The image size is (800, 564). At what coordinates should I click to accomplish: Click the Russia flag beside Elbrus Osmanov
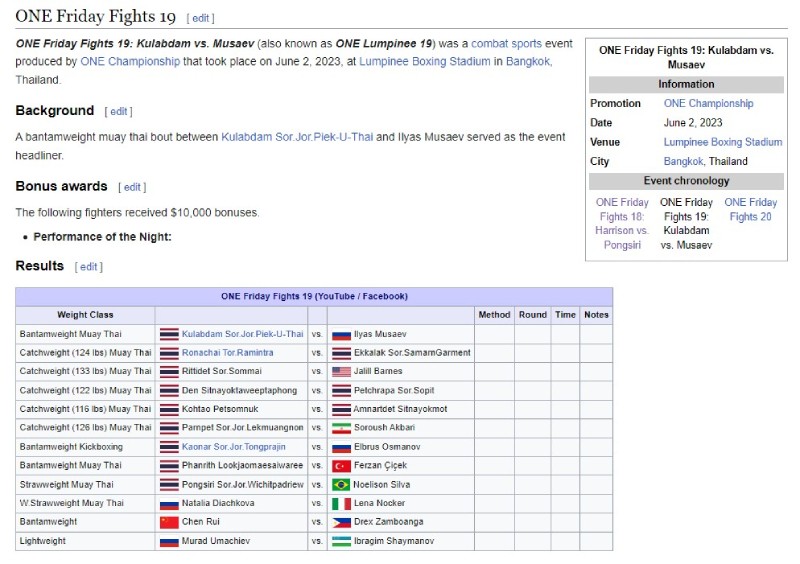341,447
